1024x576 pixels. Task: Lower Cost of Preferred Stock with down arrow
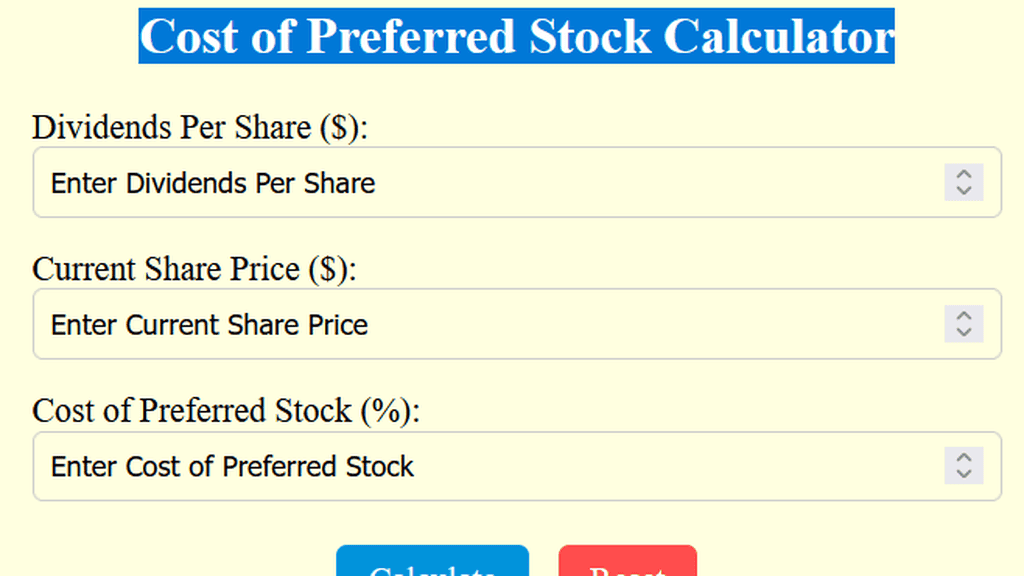(964, 475)
